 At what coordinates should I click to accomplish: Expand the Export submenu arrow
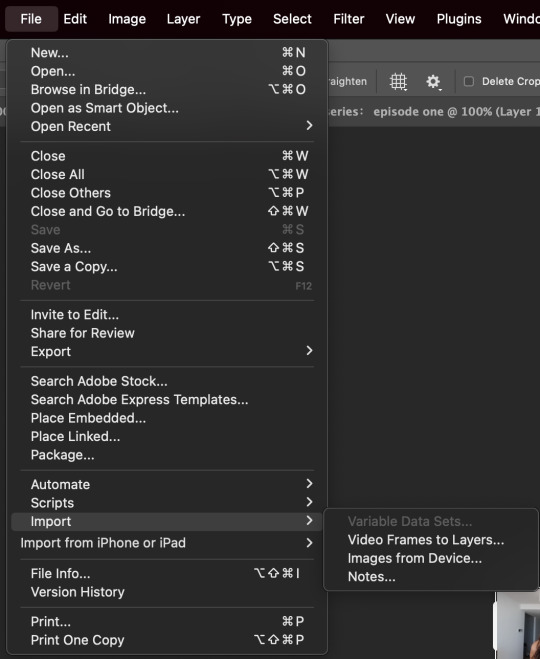click(x=309, y=351)
